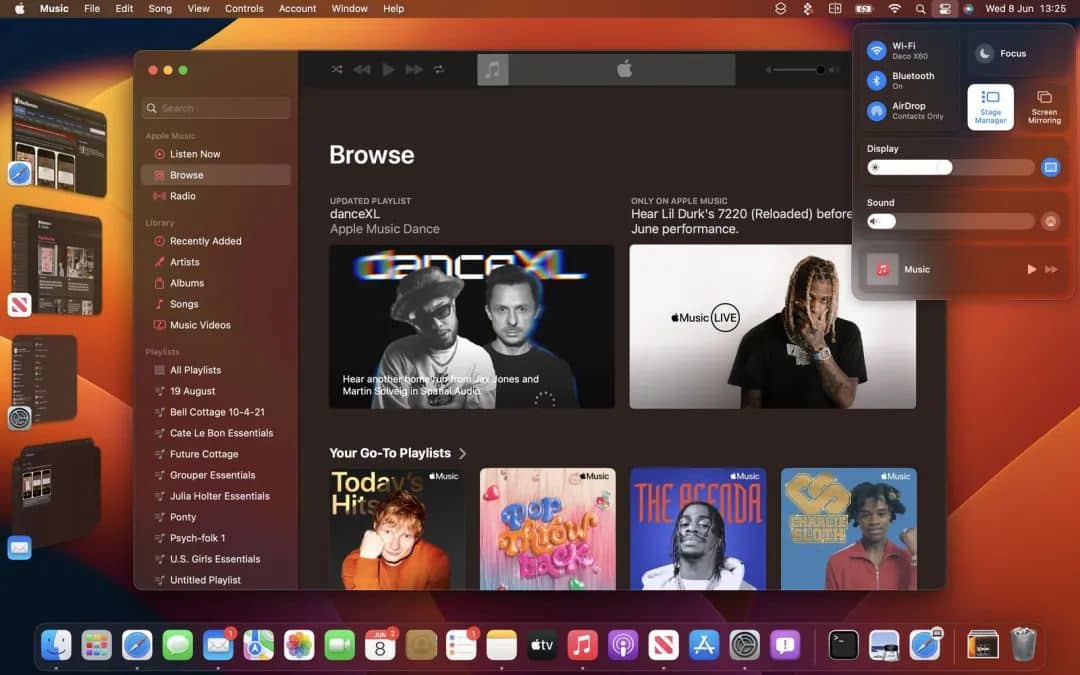
Task: Open the Window menu
Action: click(x=349, y=9)
